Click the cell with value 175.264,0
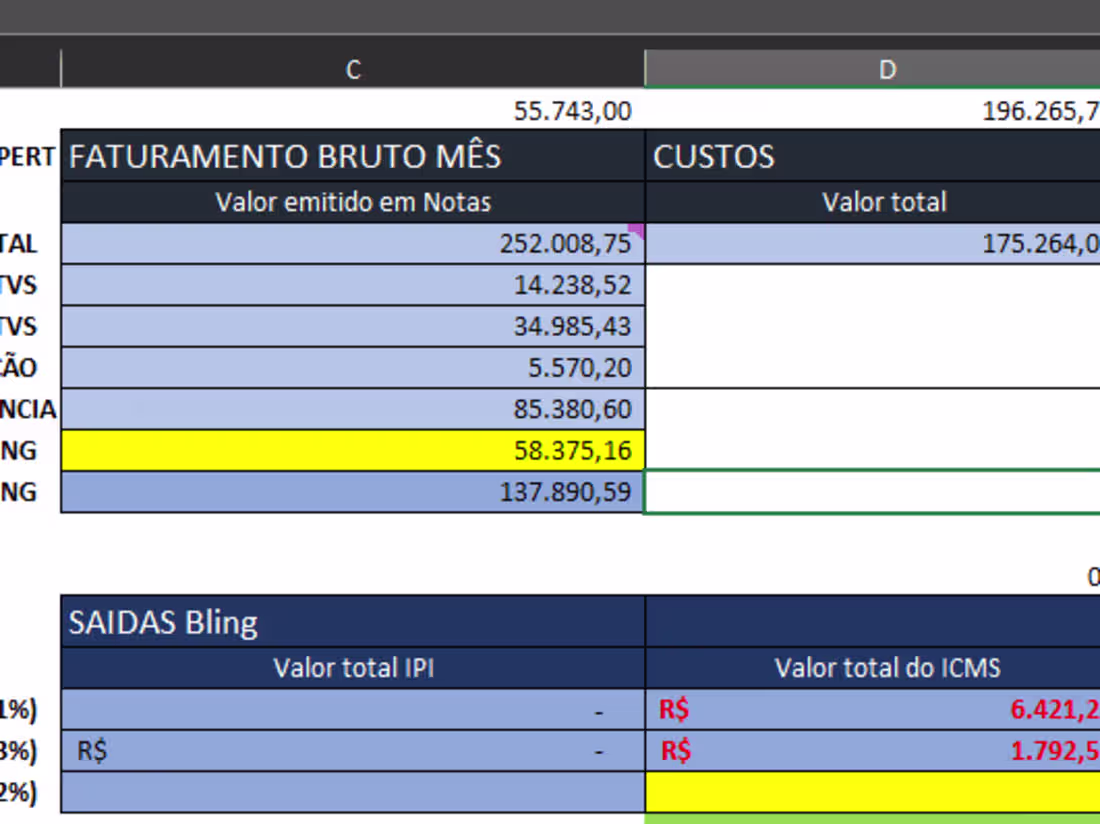The height and width of the screenshot is (824, 1100). [x=886, y=243]
